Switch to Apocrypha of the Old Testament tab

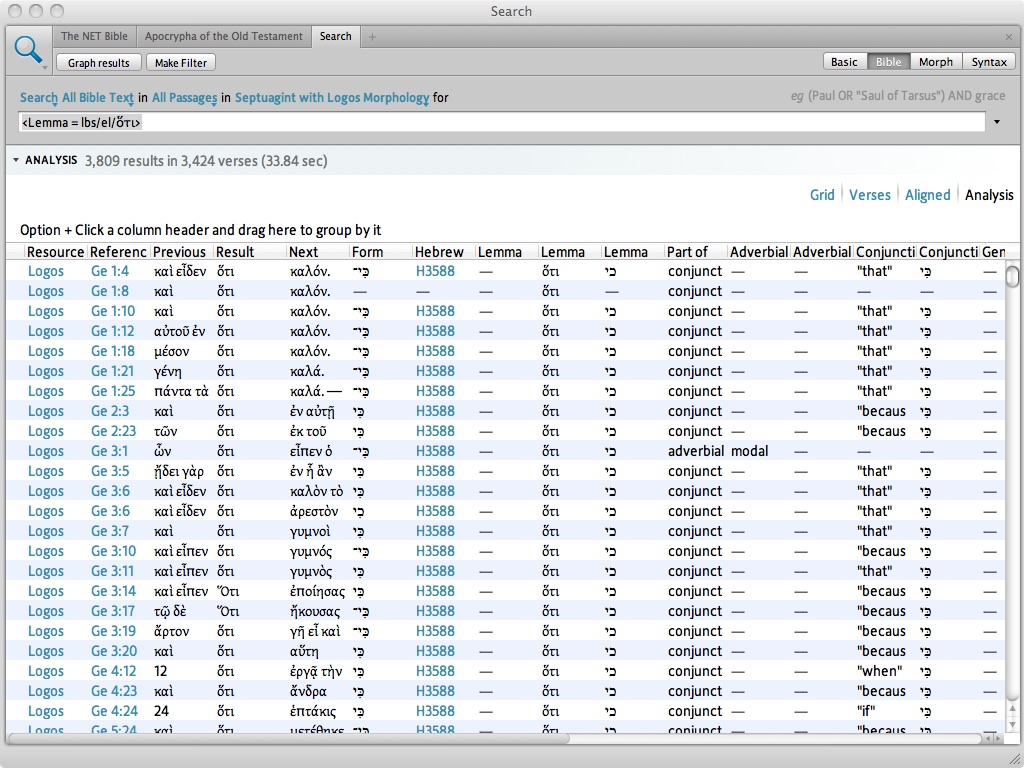pos(223,36)
